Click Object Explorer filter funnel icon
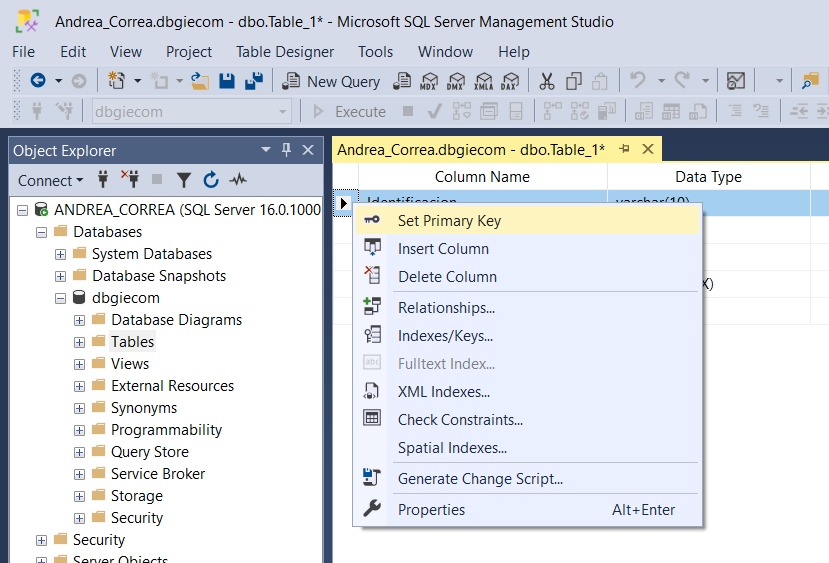 point(183,180)
